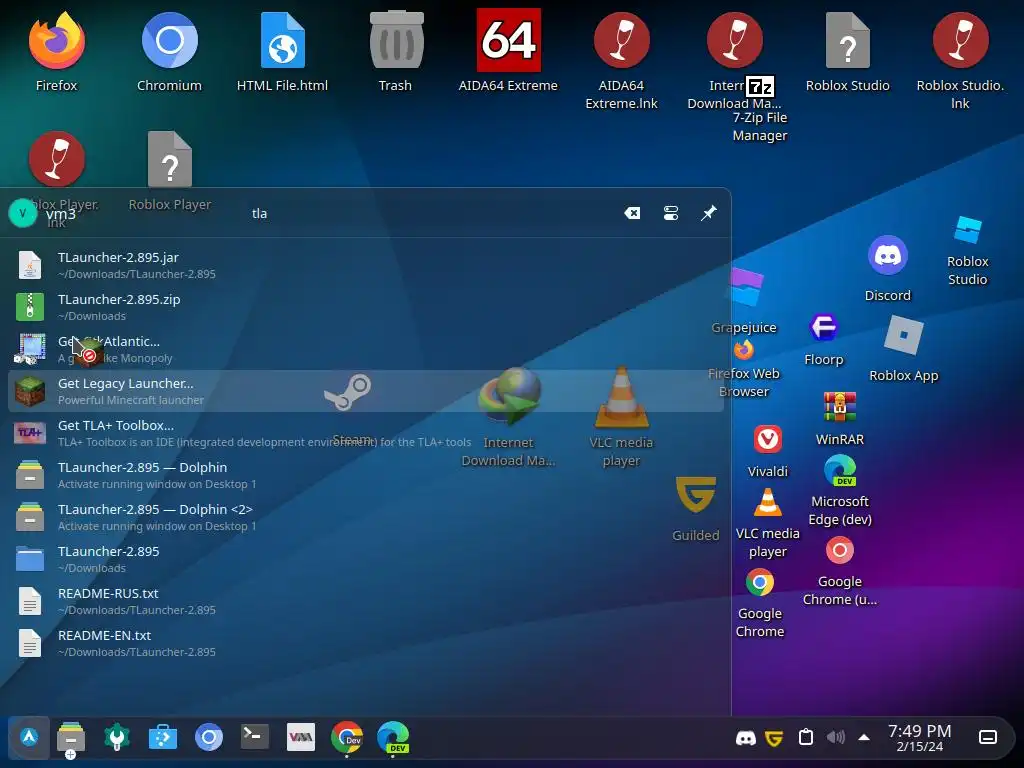Click the vm3 user avatar
Screen dimensions: 1024x768
coord(23,213)
